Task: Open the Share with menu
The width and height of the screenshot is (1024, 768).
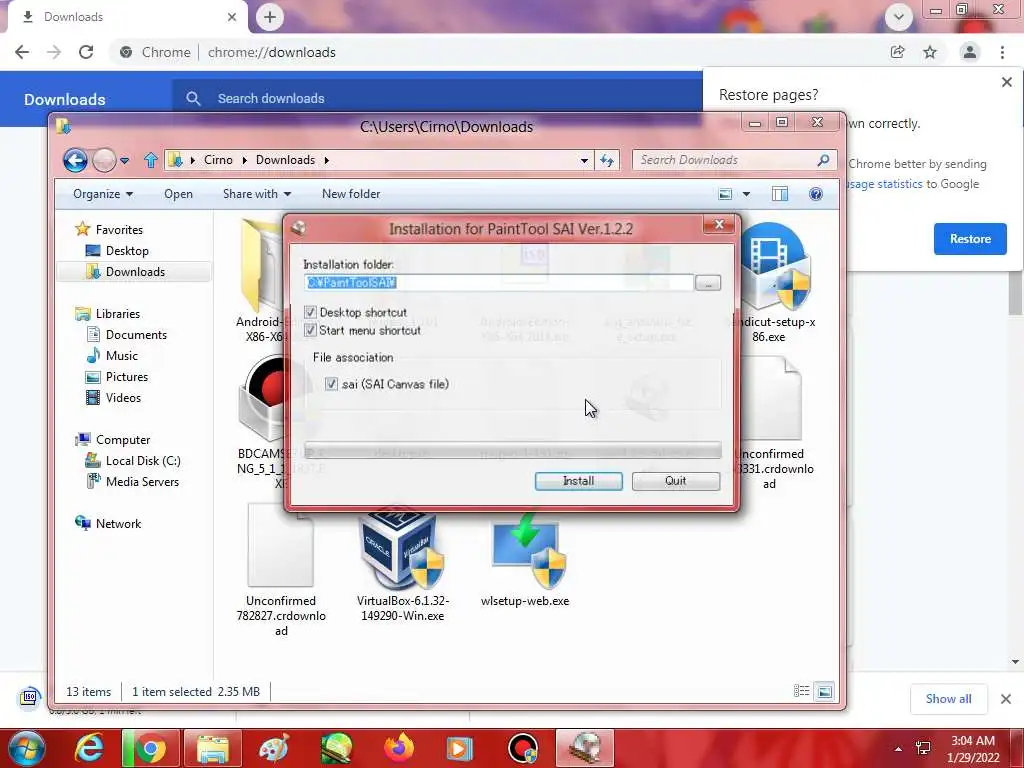Action: (257, 194)
